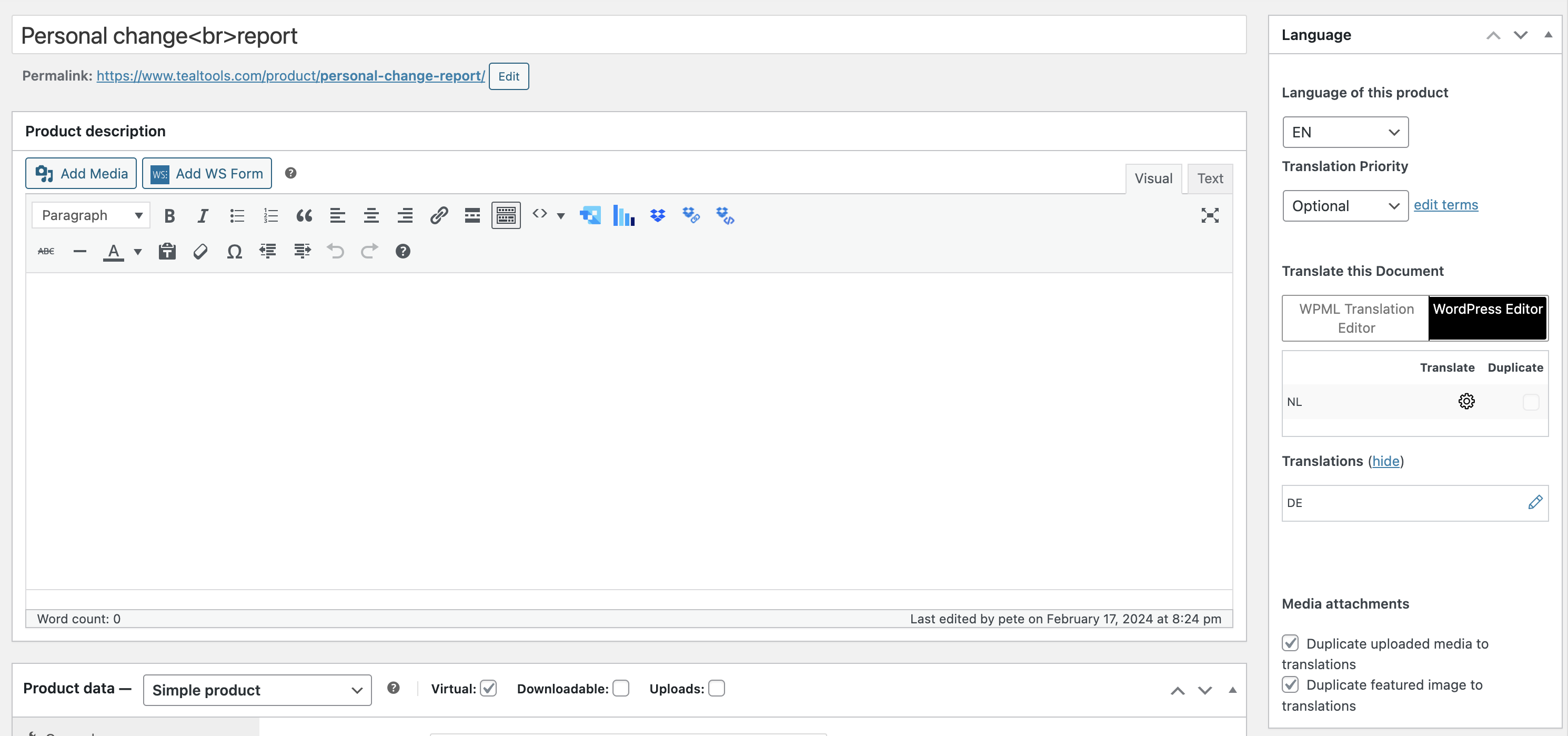1568x736 pixels.
Task: Click the Add Media button
Action: (81, 174)
